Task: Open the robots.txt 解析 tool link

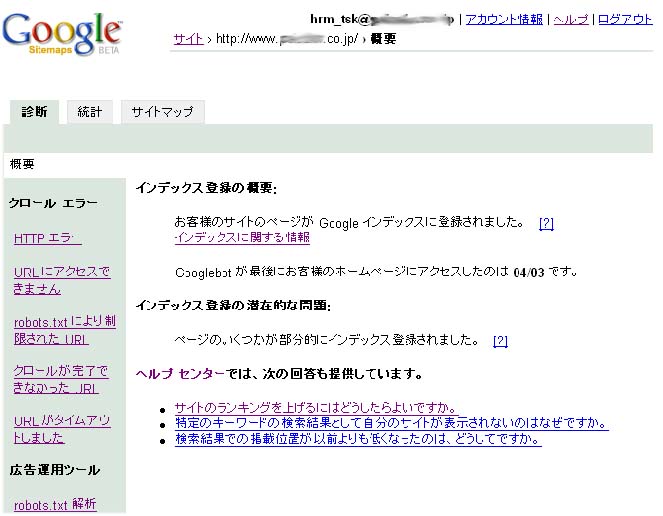Action: (55, 504)
